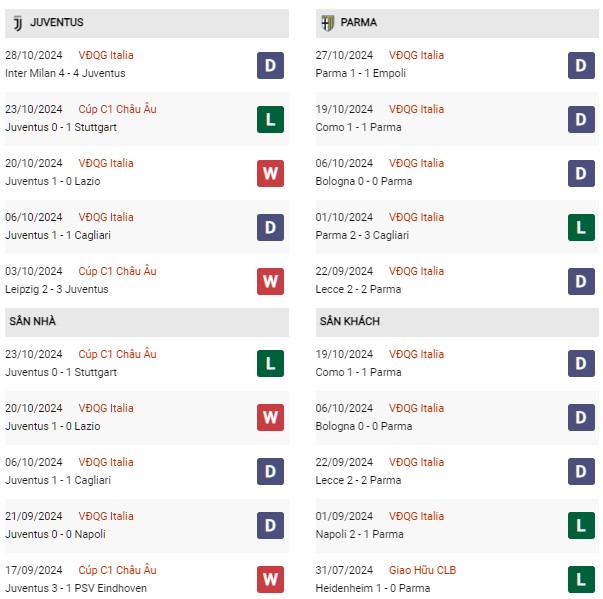Click the W badge for Juventus 3-1 PSV Eindhoven

270,579
